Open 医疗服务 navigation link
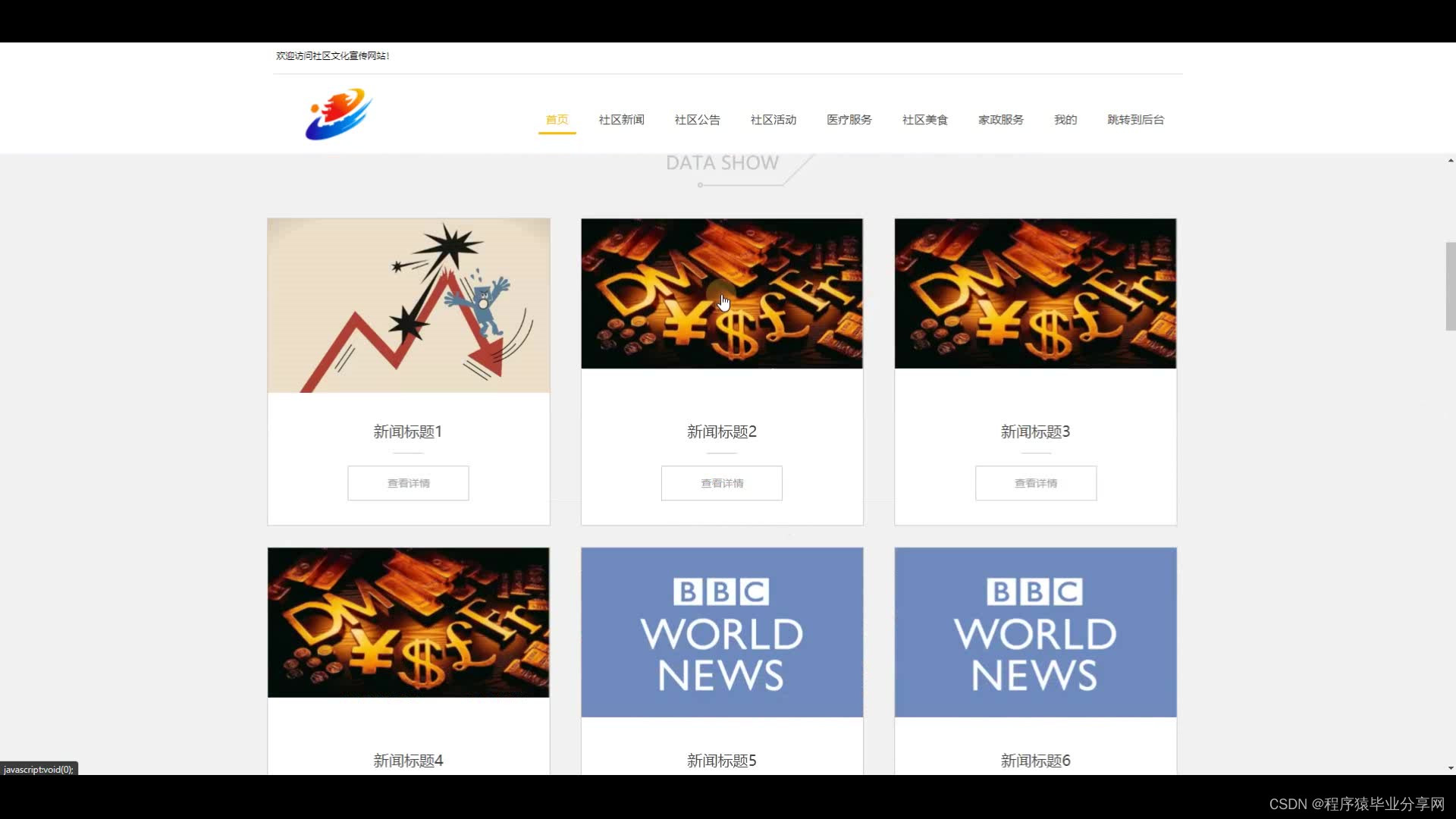The height and width of the screenshot is (819, 1456). click(x=849, y=120)
